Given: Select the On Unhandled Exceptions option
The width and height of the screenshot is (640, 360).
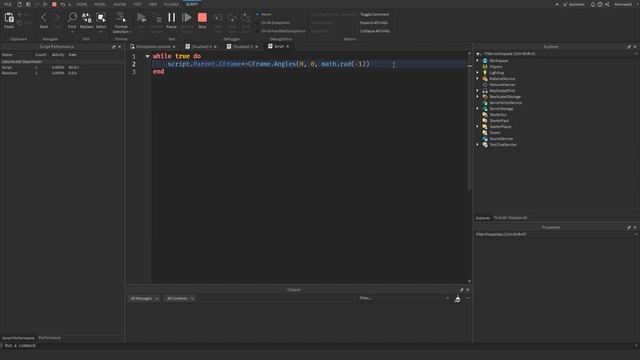Looking at the screenshot, I should pyautogui.click(x=281, y=31).
